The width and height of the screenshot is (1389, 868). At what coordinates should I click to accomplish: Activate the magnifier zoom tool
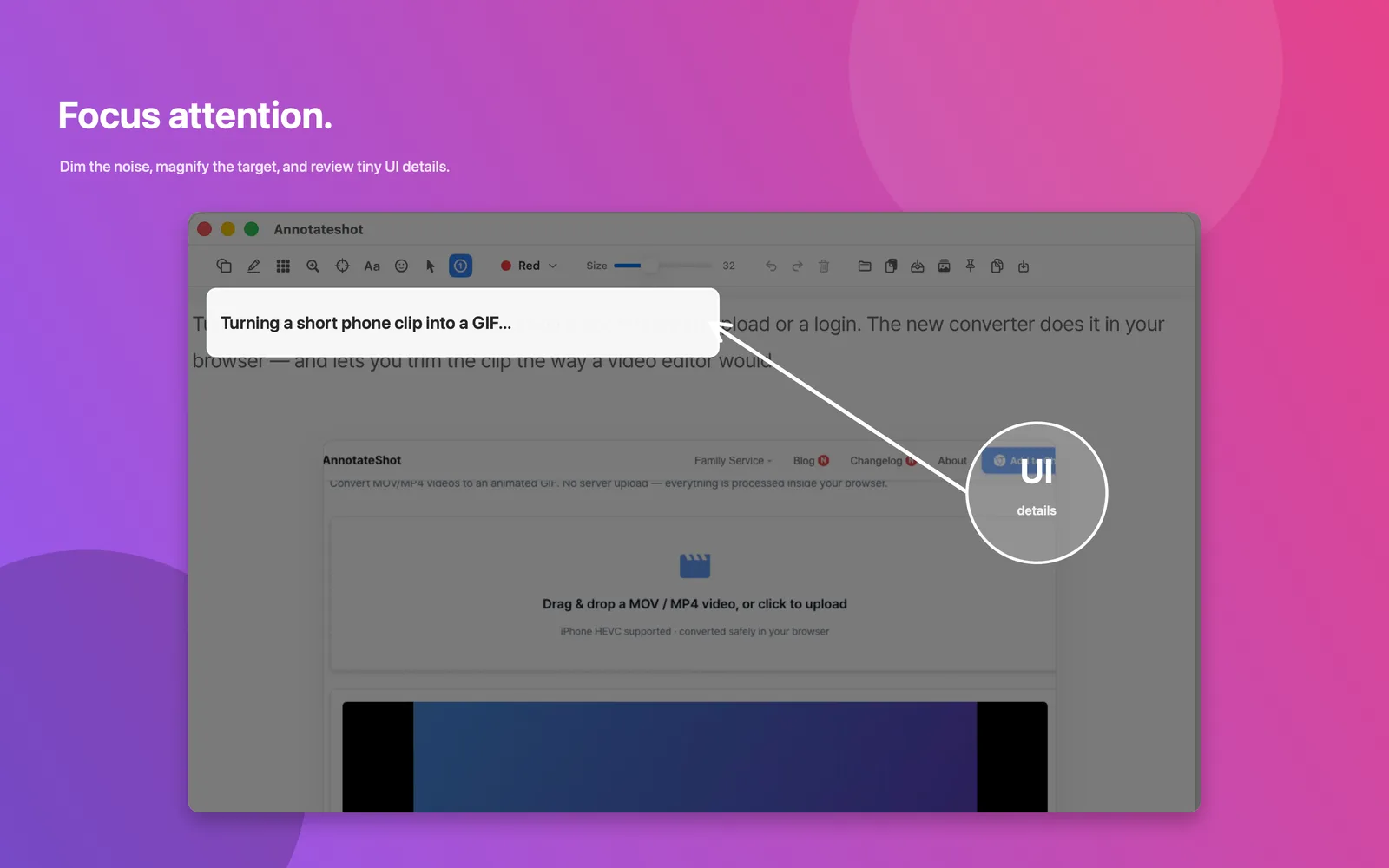(x=313, y=266)
